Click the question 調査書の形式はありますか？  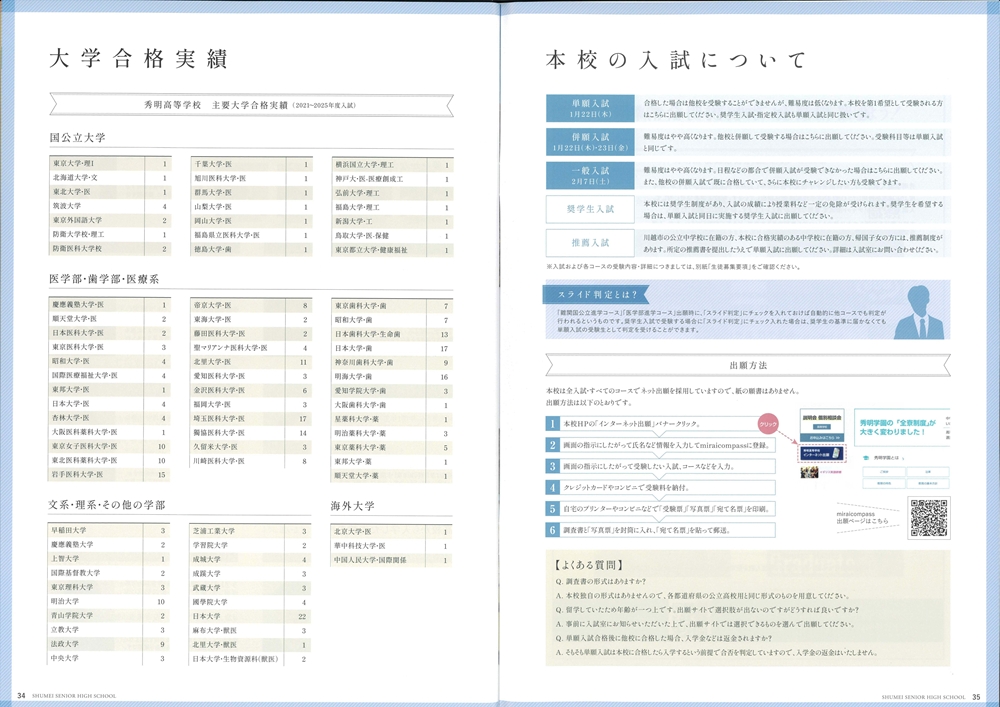[x=601, y=581]
